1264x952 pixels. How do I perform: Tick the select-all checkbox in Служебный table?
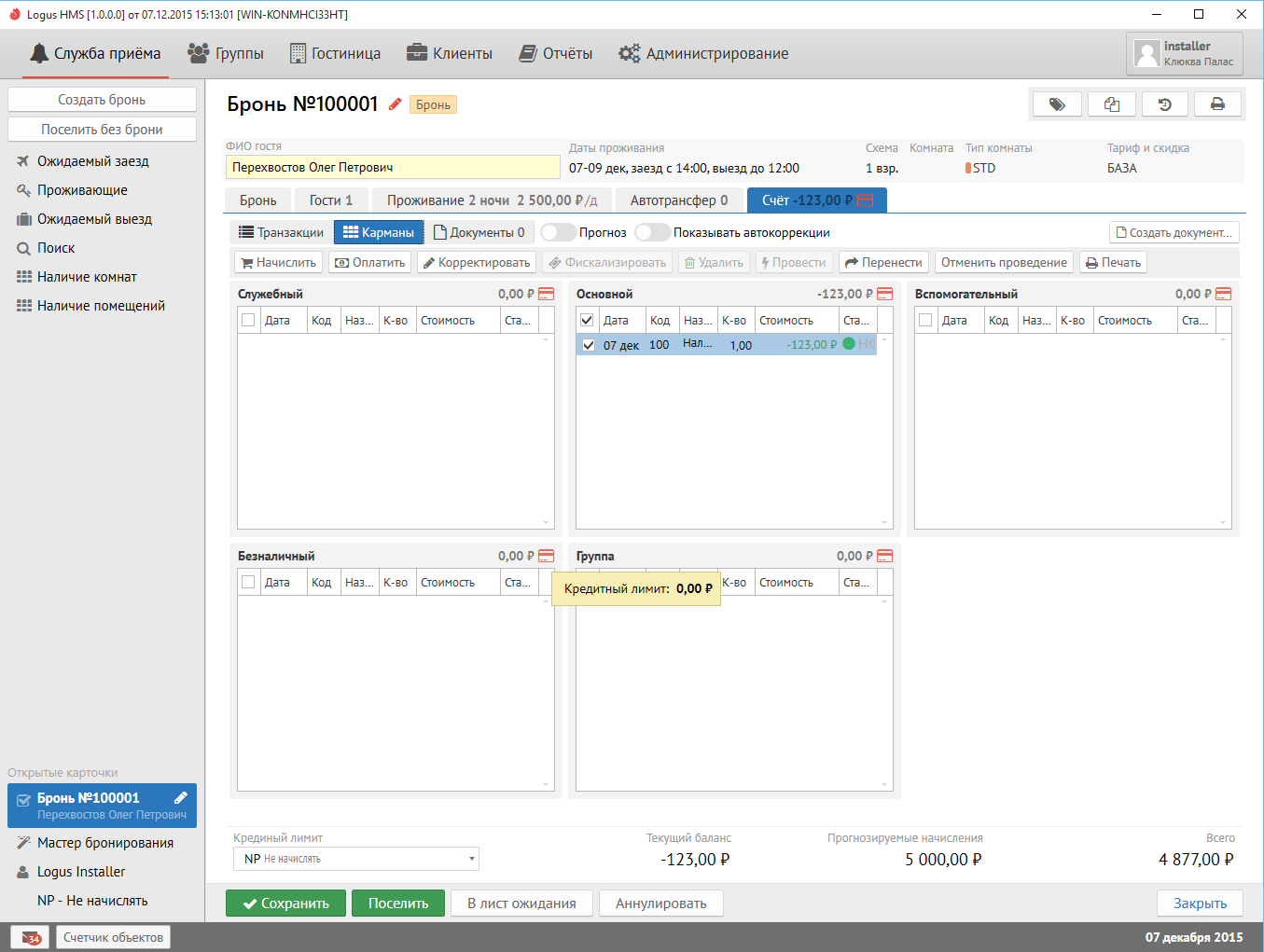[x=248, y=320]
